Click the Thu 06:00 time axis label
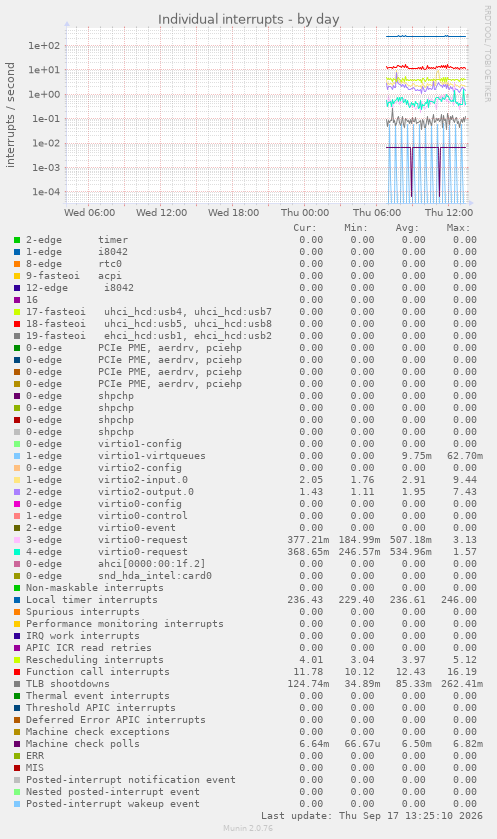497x839 pixels. [x=377, y=212]
